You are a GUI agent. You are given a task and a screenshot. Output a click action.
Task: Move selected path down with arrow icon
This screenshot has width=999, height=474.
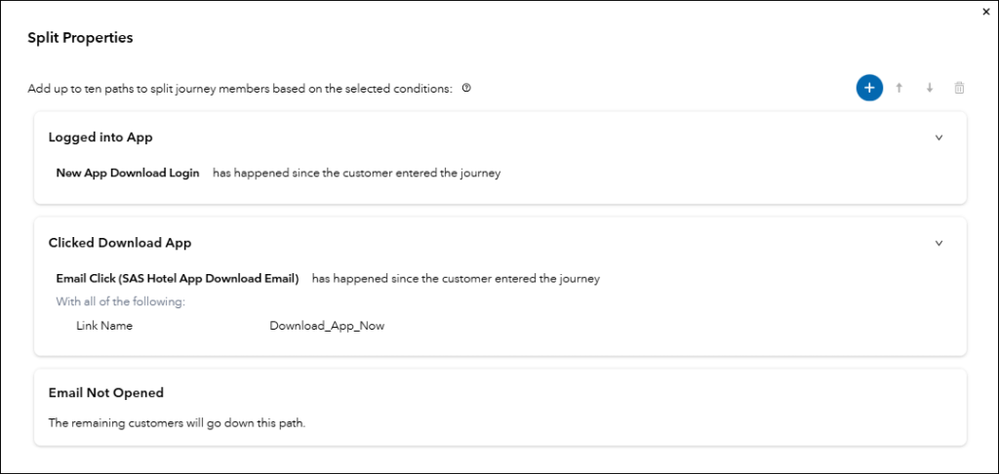929,88
